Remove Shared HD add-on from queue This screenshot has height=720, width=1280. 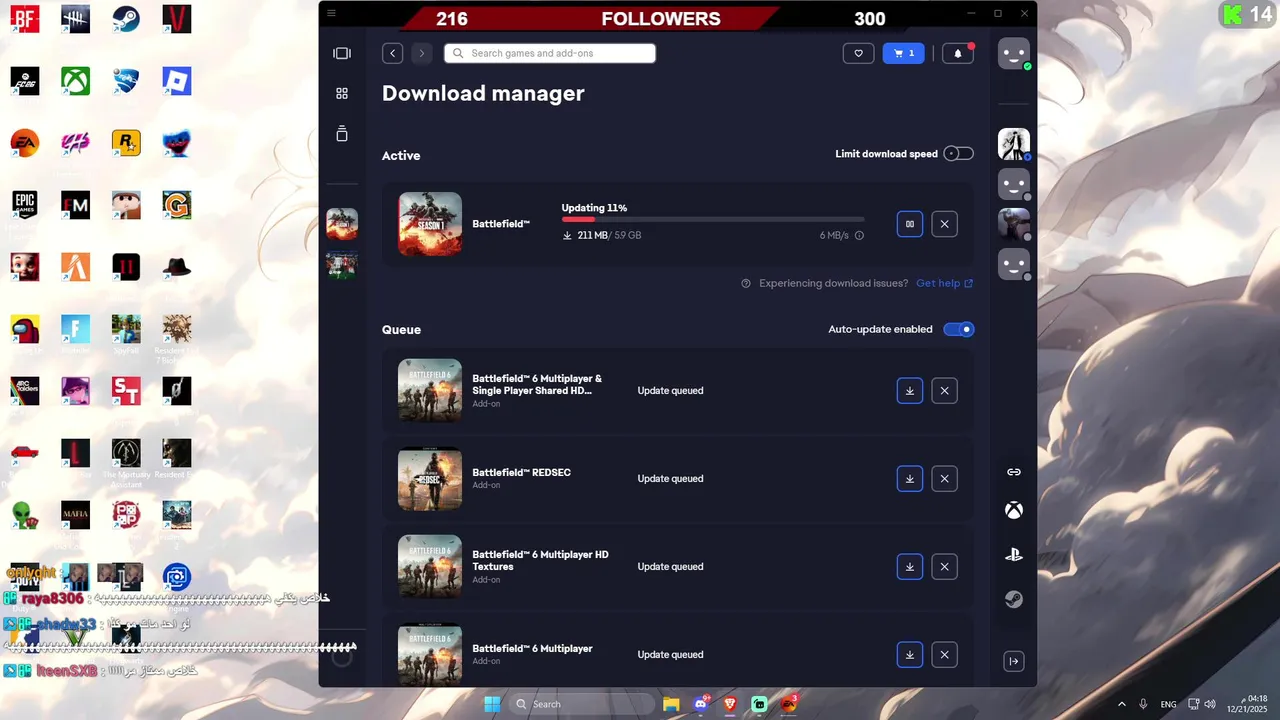pos(944,391)
